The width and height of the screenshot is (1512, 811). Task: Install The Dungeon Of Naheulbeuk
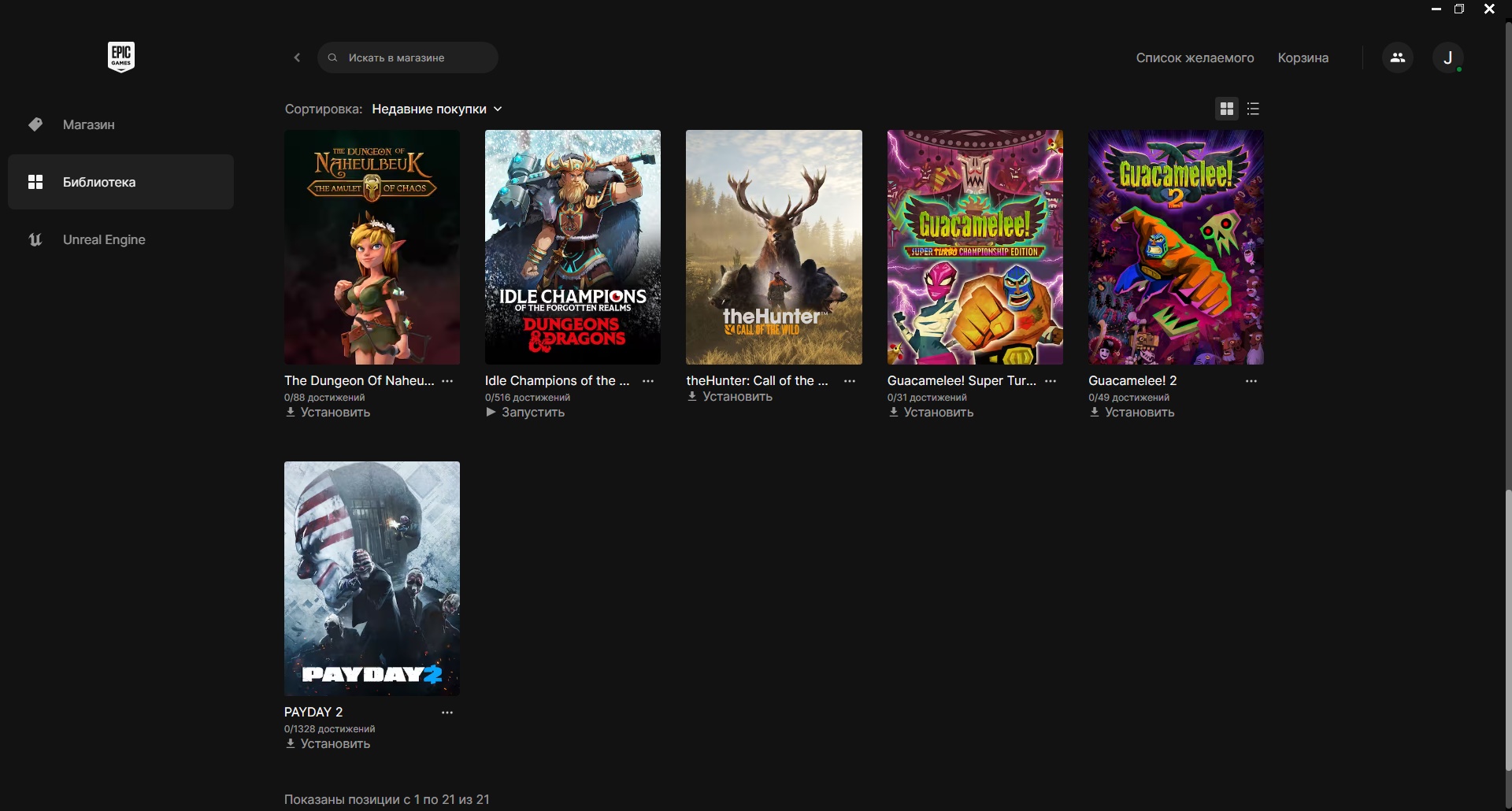pyautogui.click(x=328, y=412)
